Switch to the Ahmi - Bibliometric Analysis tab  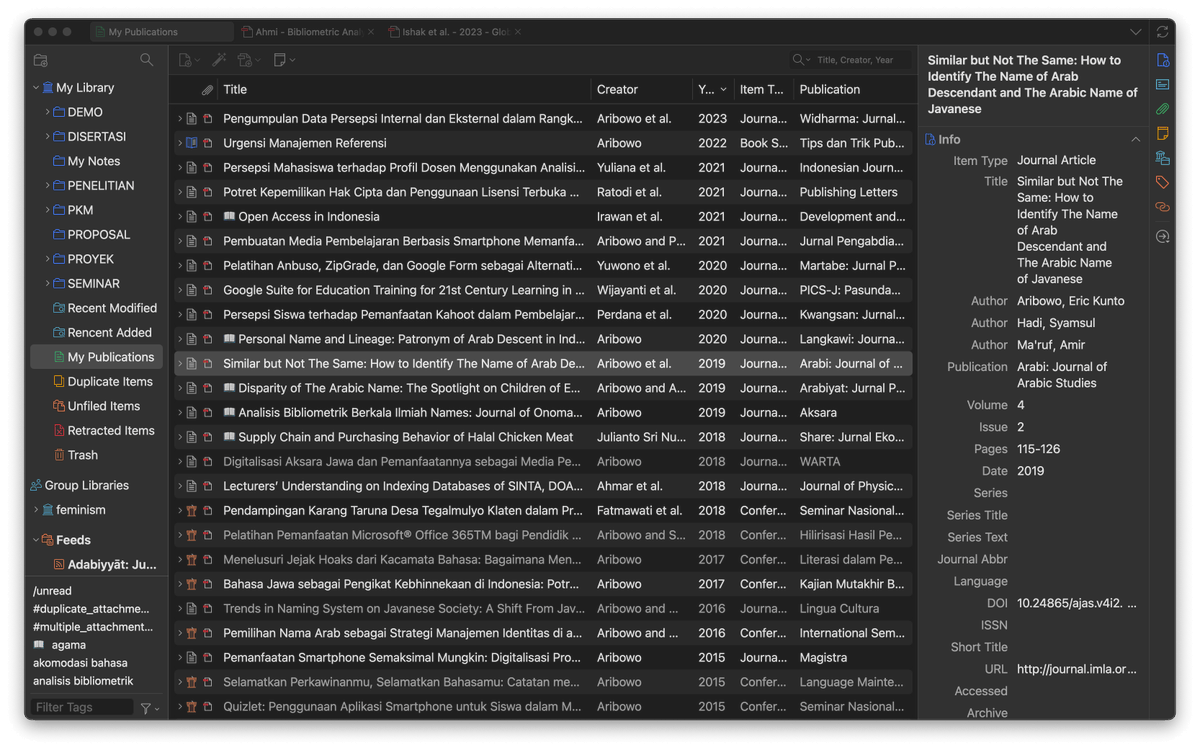pos(309,32)
